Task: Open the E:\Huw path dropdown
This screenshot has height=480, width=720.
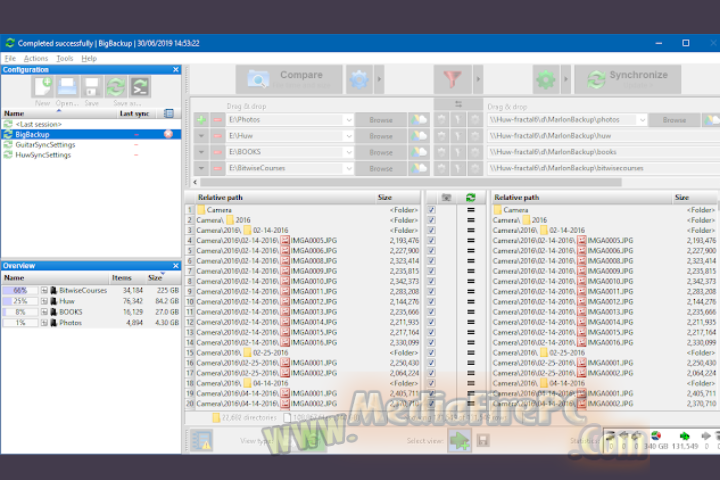Action: 349,136
